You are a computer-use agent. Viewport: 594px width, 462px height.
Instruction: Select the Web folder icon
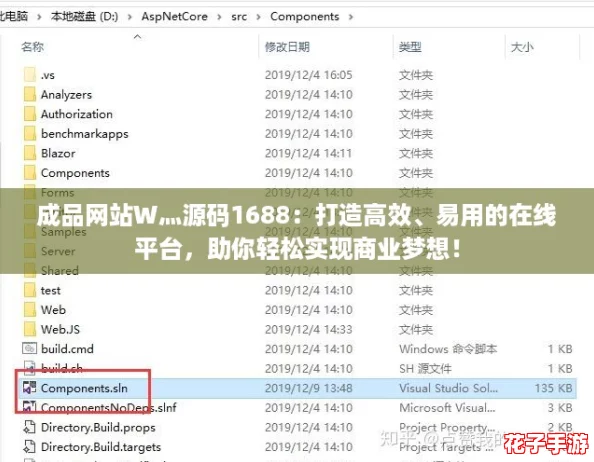point(30,310)
